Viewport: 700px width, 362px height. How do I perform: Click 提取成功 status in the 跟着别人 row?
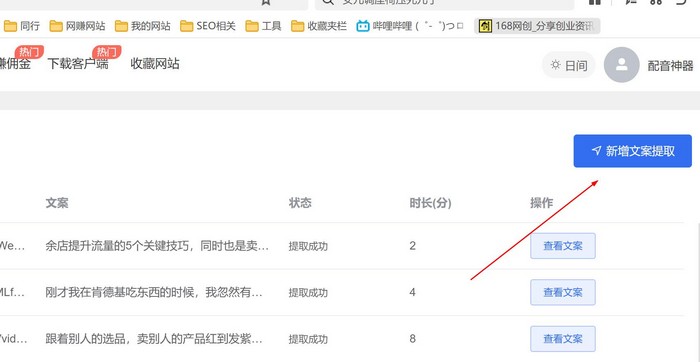click(x=308, y=339)
